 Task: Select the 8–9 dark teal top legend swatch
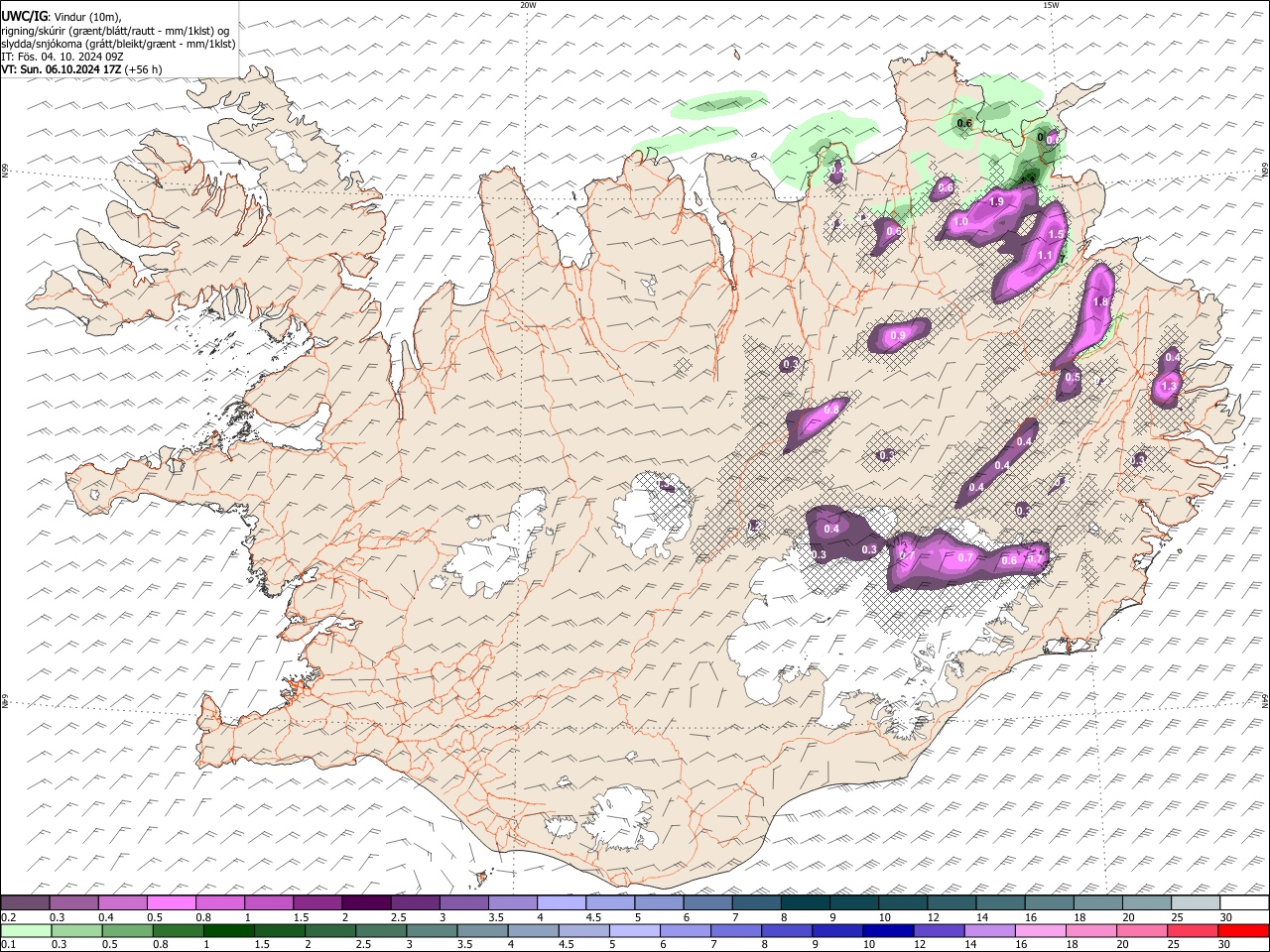coord(806,903)
